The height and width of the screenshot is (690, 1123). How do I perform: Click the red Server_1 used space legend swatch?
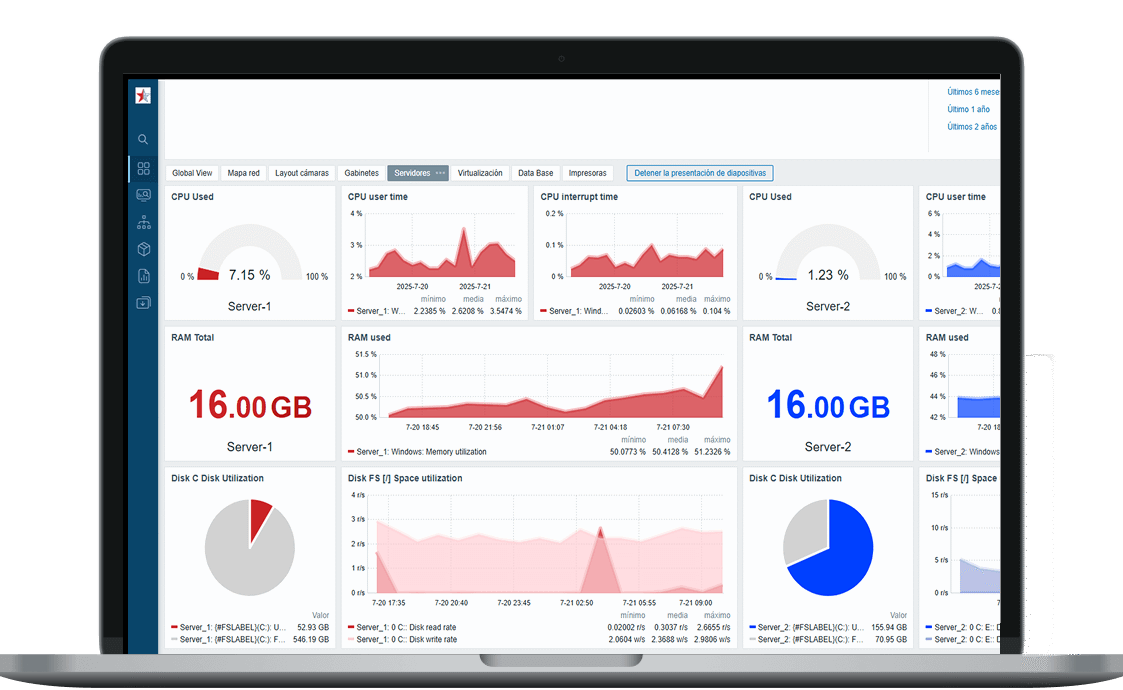[x=174, y=627]
